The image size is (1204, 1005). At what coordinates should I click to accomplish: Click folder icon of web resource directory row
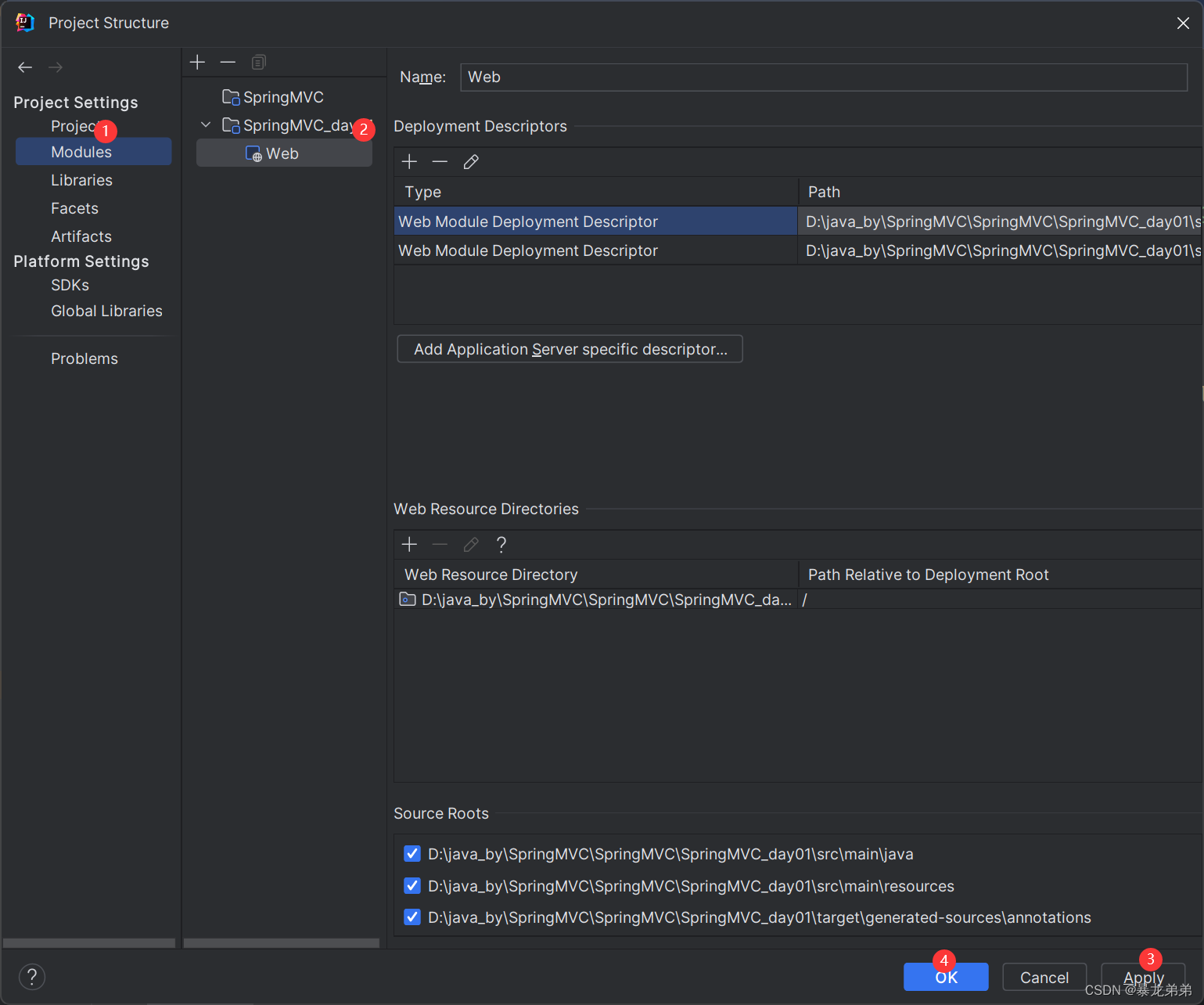pos(408,600)
